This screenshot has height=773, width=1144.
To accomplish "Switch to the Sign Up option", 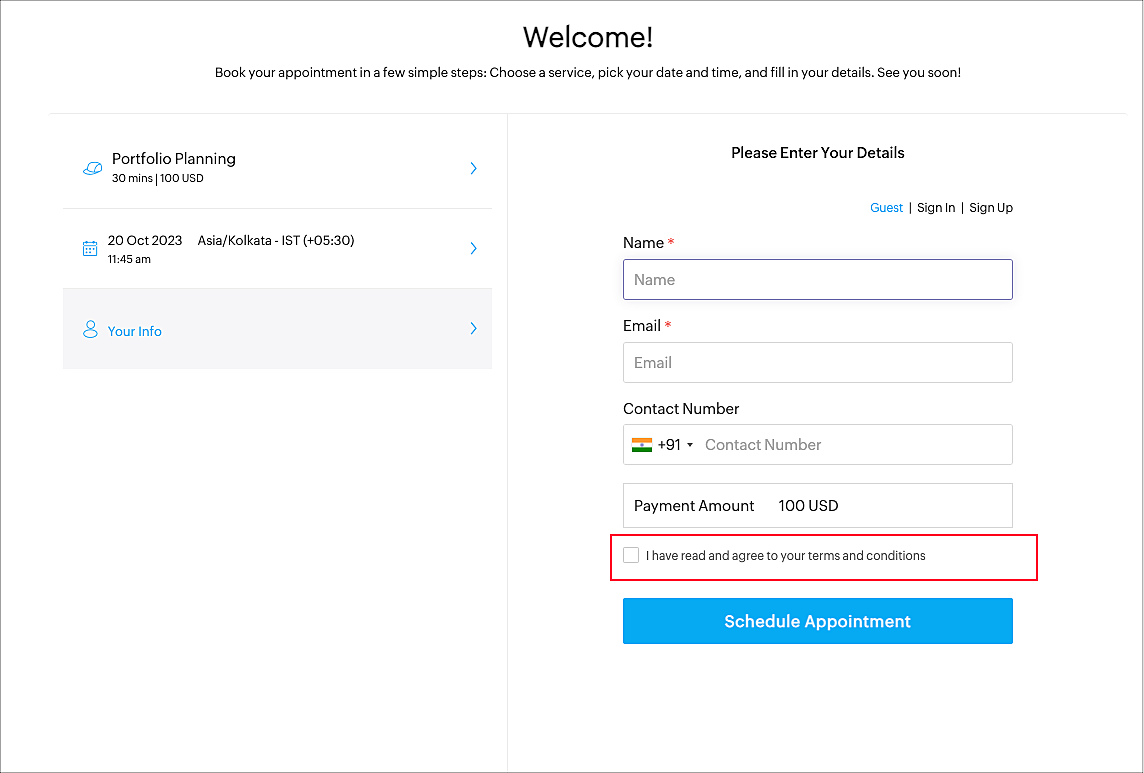I will pyautogui.click(x=991, y=208).
